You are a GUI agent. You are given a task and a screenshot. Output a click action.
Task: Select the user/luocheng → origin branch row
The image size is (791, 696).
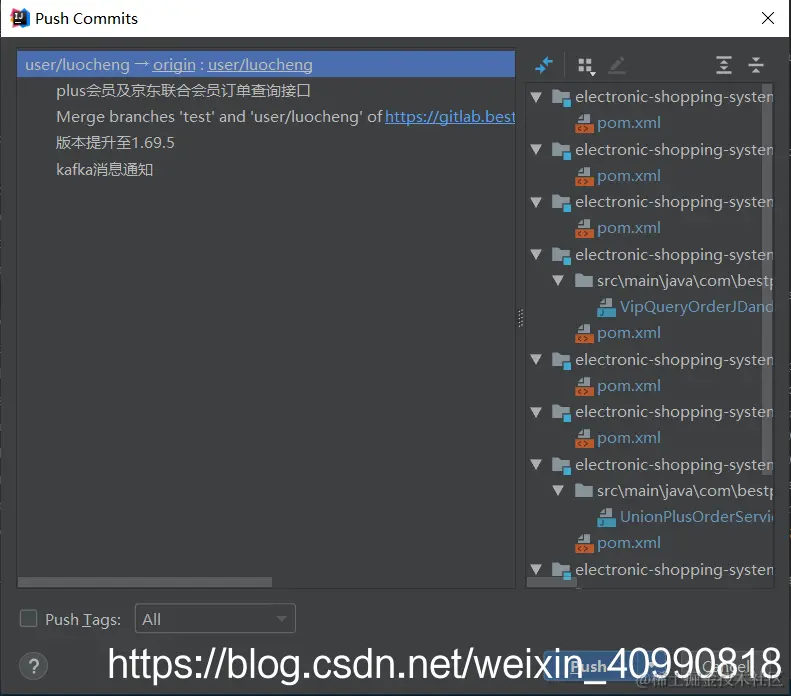[266, 65]
